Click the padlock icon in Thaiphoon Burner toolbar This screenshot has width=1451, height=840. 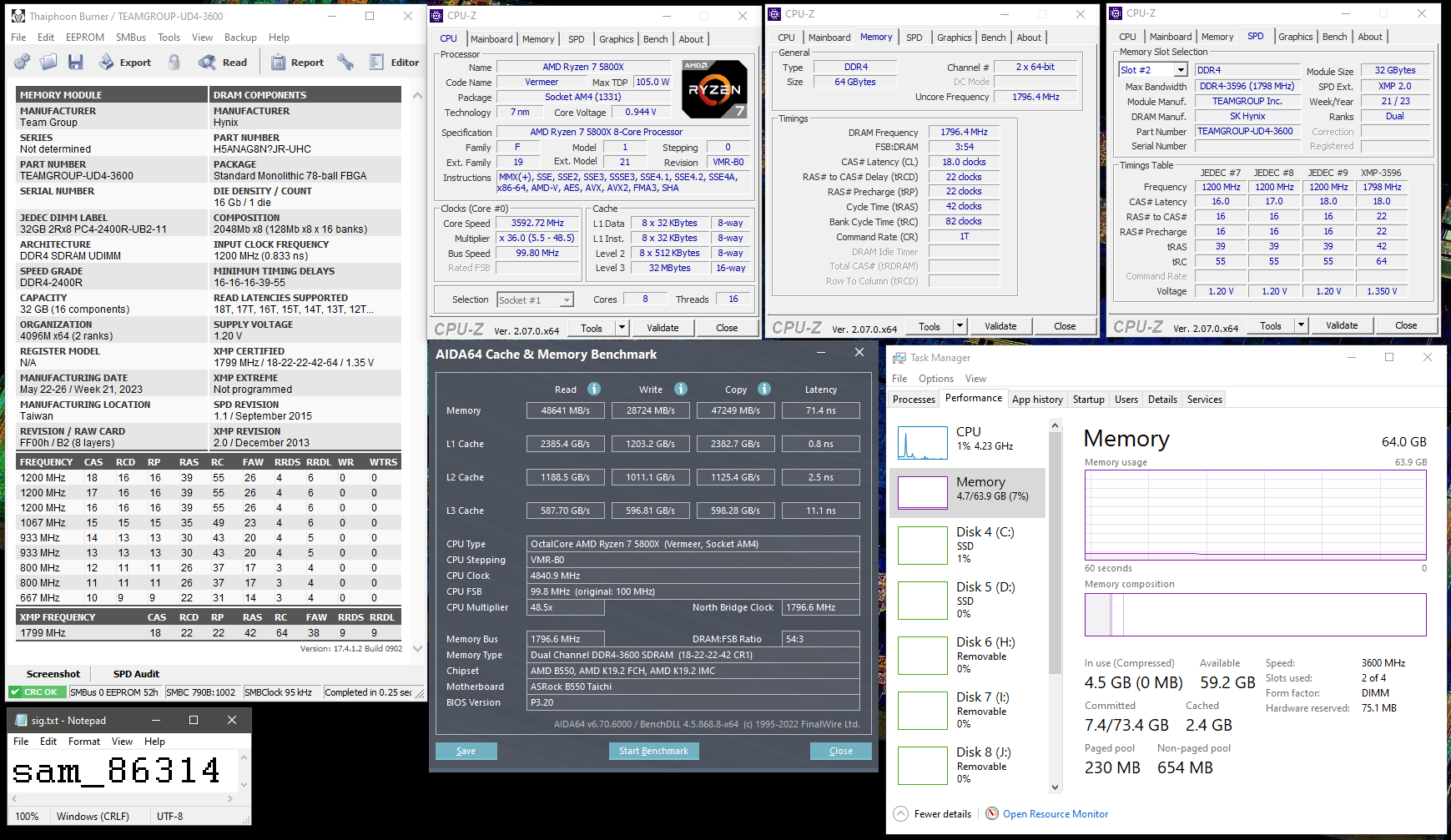(x=174, y=62)
